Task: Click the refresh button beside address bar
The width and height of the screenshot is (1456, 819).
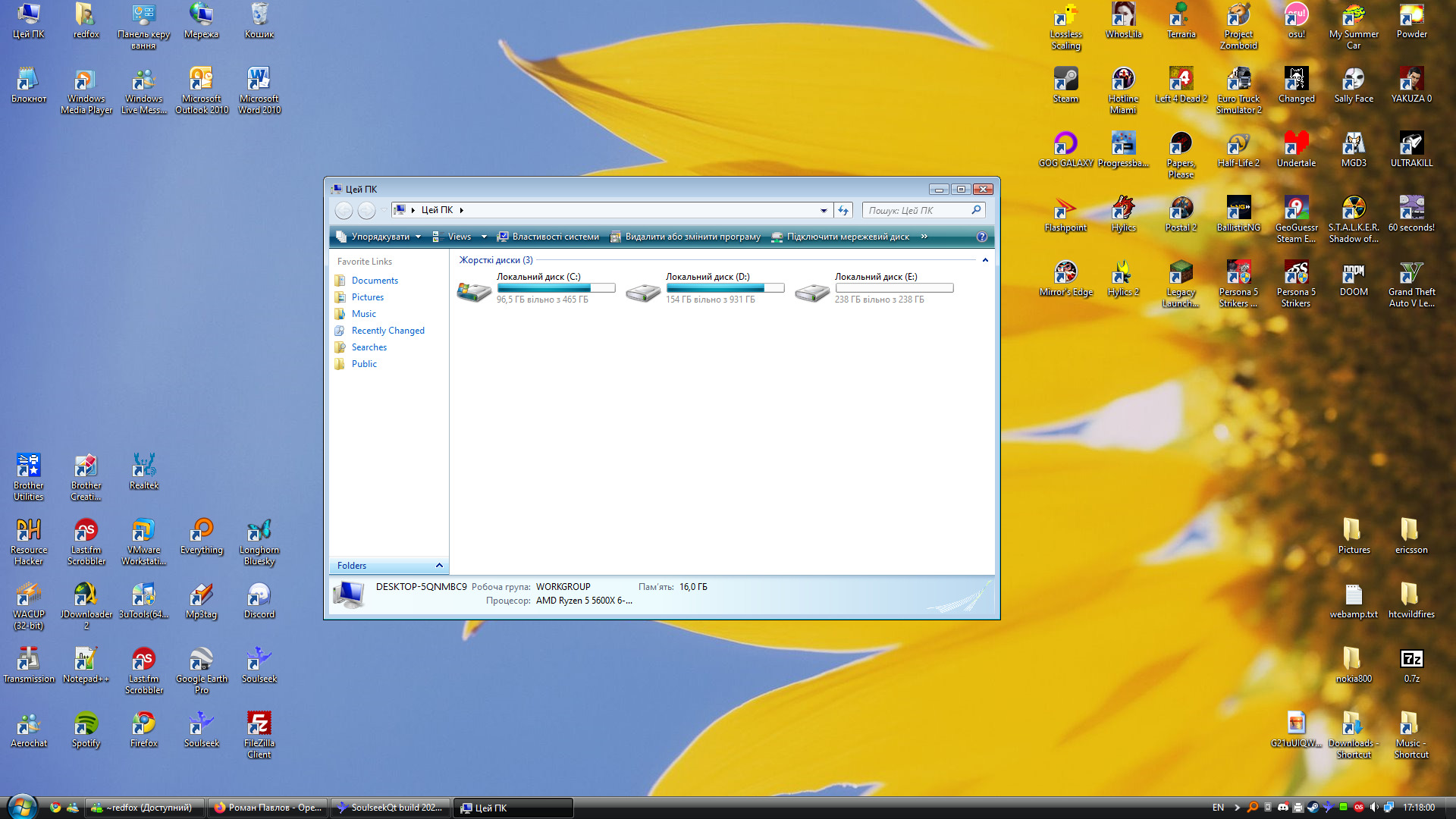Action: pos(843,211)
